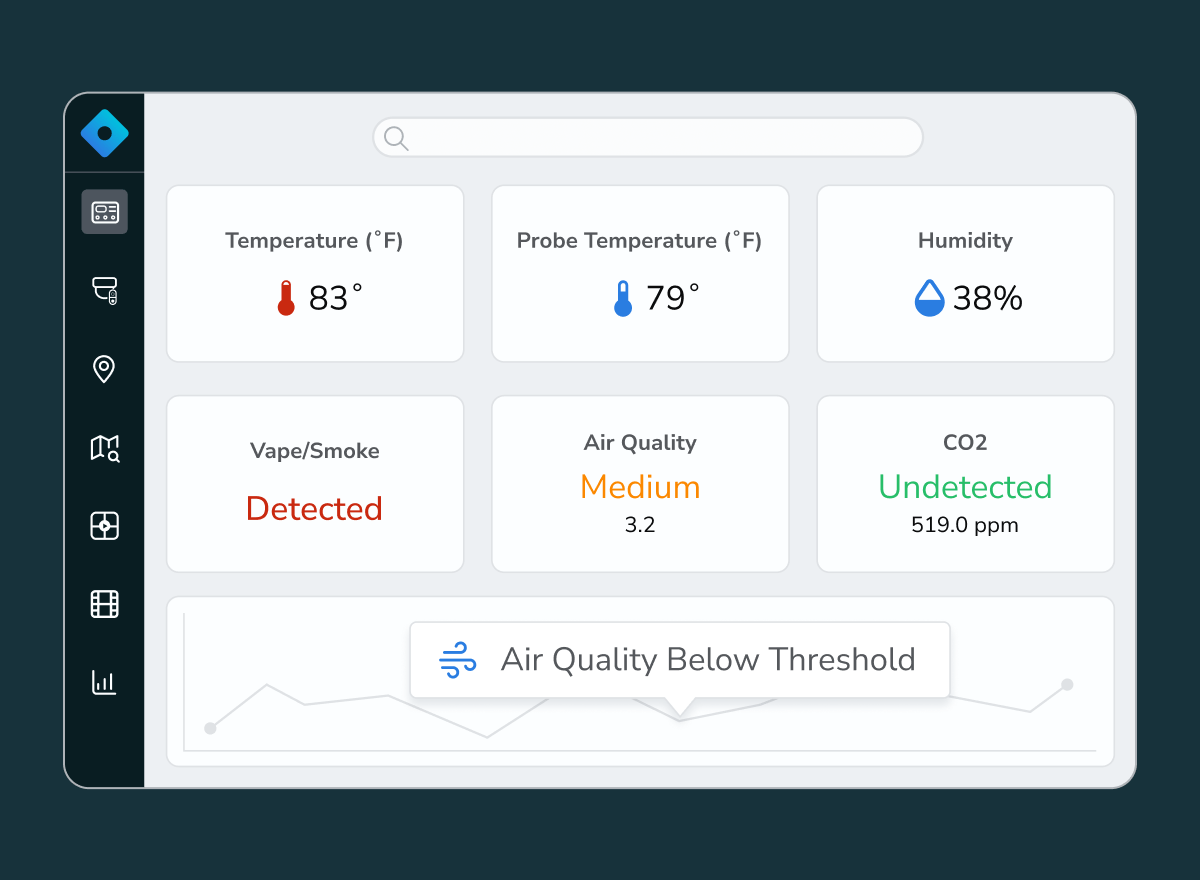Select the first data point on chart
The image size is (1200, 880).
[x=210, y=728]
